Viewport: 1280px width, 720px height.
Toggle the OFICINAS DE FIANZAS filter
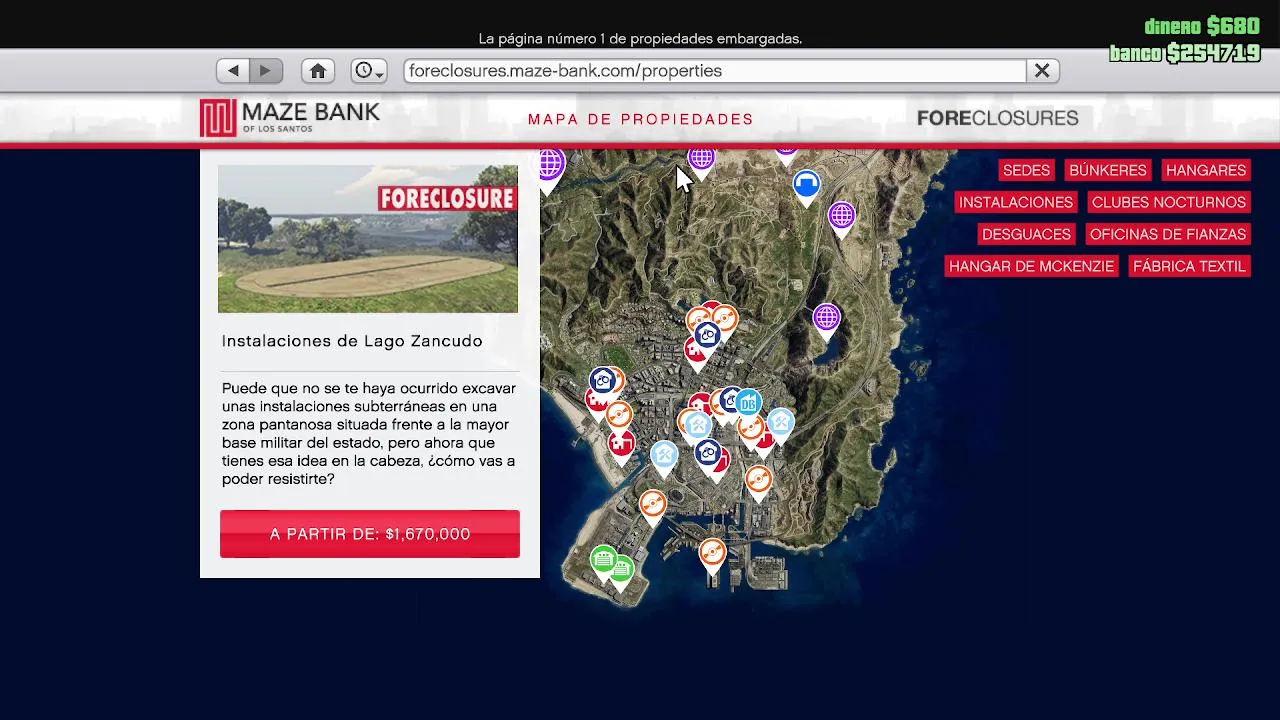[x=1168, y=234]
